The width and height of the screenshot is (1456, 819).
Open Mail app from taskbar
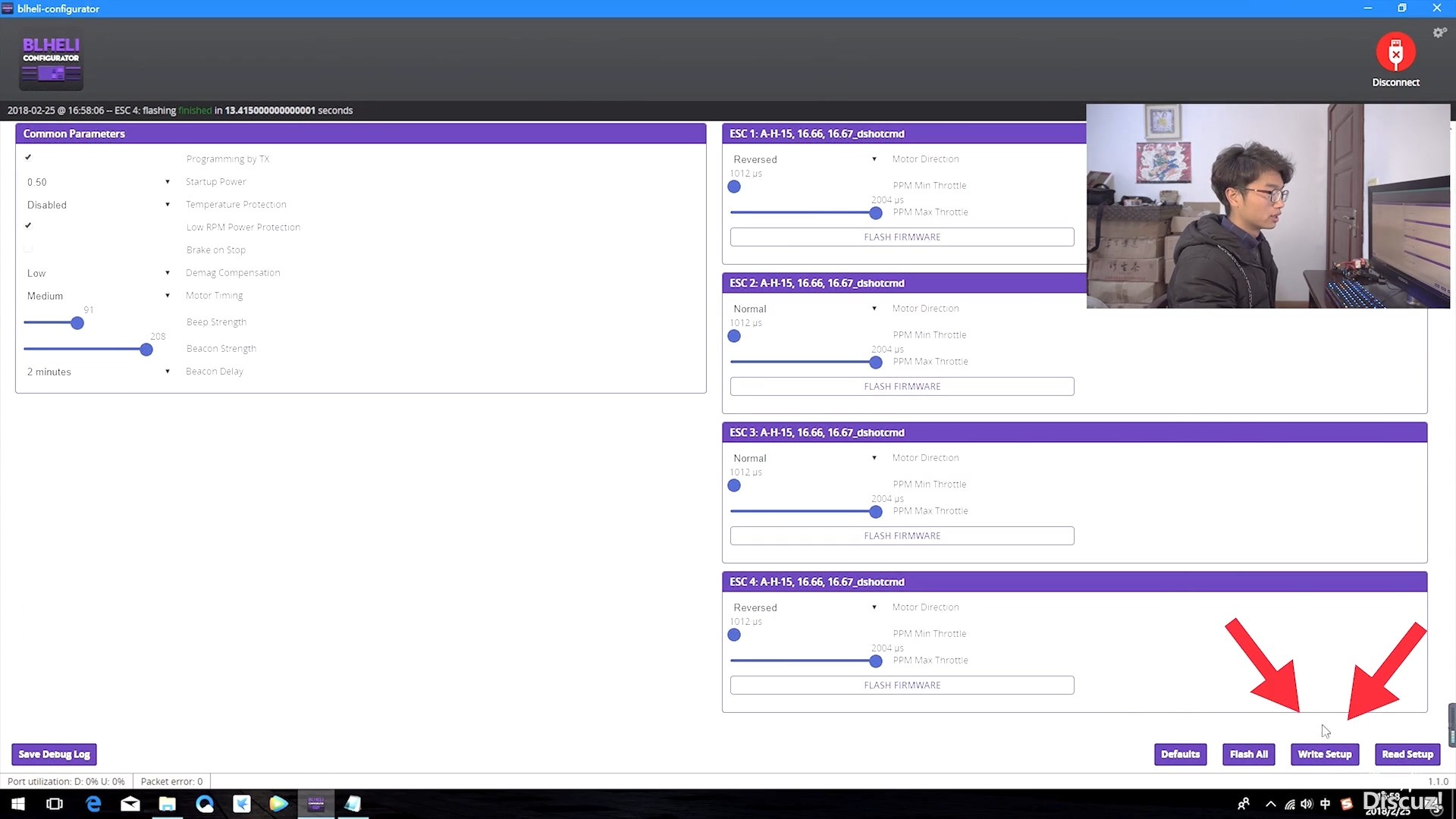tap(130, 804)
